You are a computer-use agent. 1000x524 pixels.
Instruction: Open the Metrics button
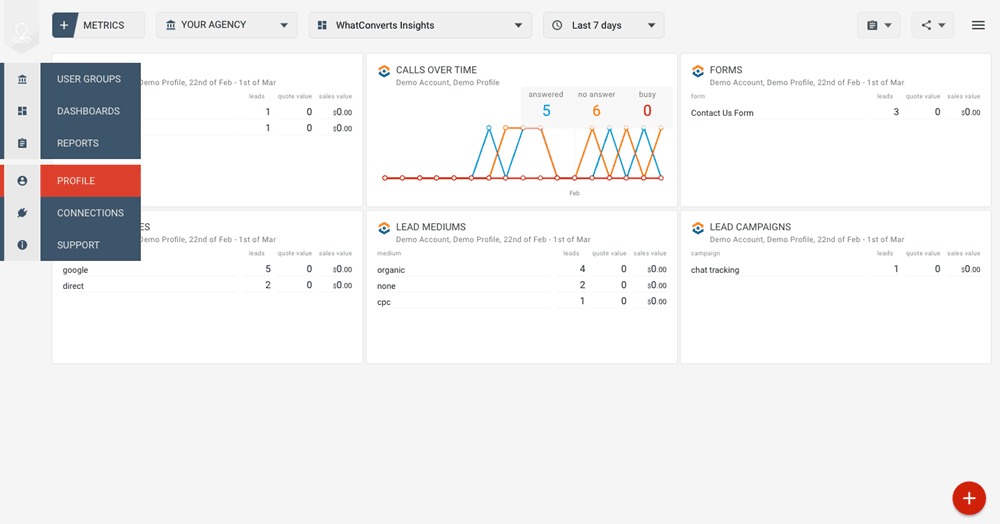98,25
